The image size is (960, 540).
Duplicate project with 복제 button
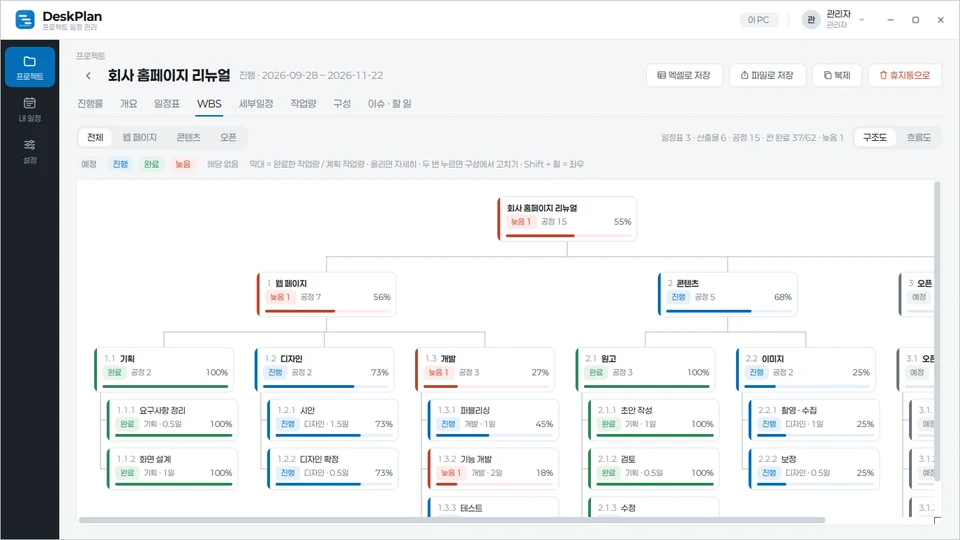pyautogui.click(x=837, y=75)
